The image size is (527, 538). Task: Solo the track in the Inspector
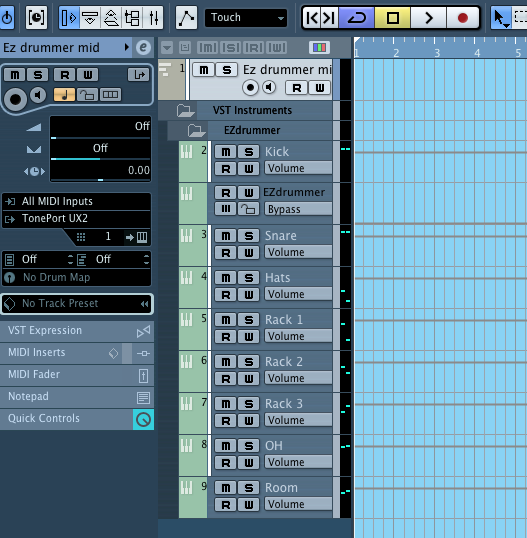[38, 74]
